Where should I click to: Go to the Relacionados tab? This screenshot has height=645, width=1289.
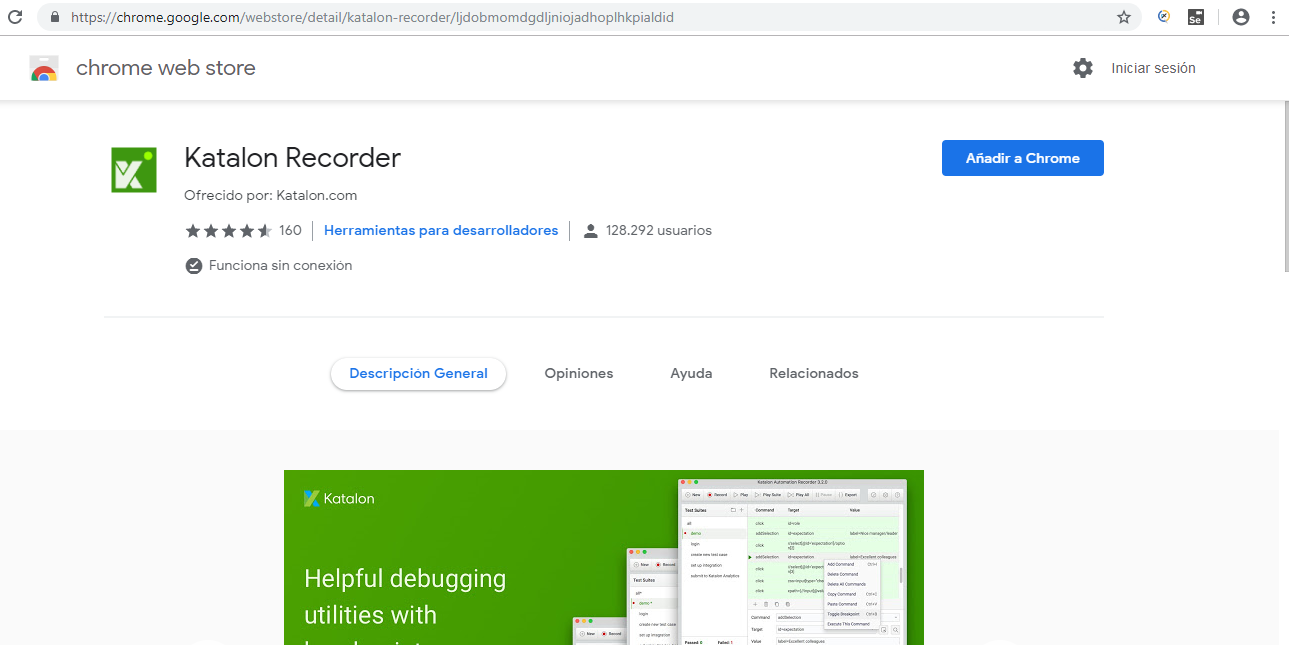(x=813, y=373)
